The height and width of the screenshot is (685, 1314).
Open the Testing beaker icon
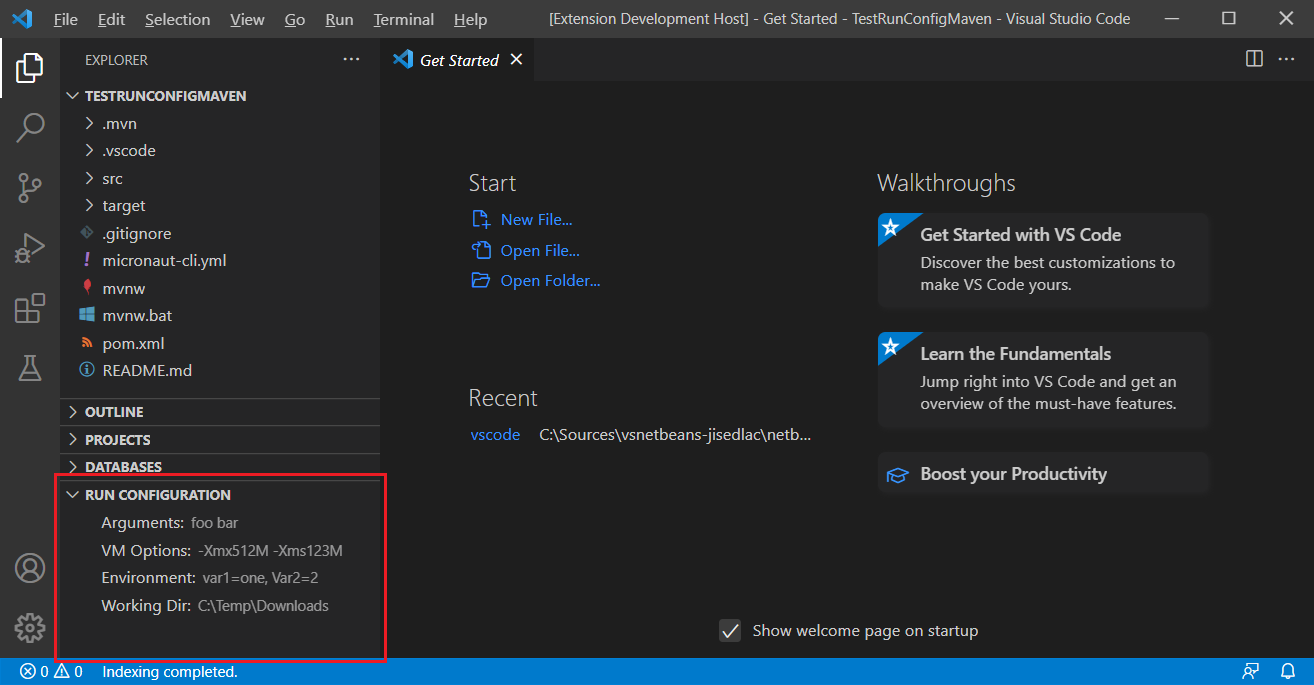[x=30, y=368]
